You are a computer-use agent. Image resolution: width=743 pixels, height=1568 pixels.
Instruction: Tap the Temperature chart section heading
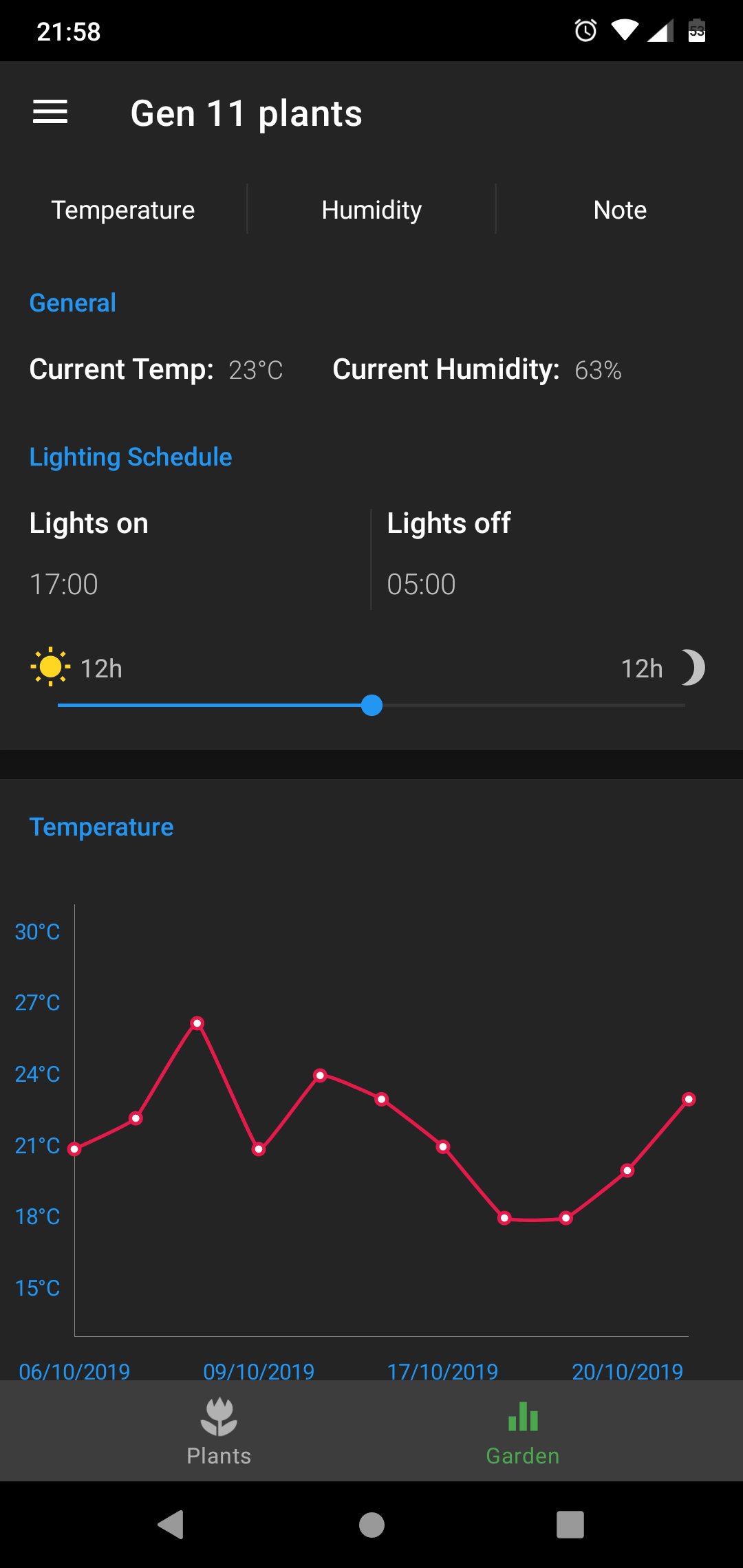point(101,827)
